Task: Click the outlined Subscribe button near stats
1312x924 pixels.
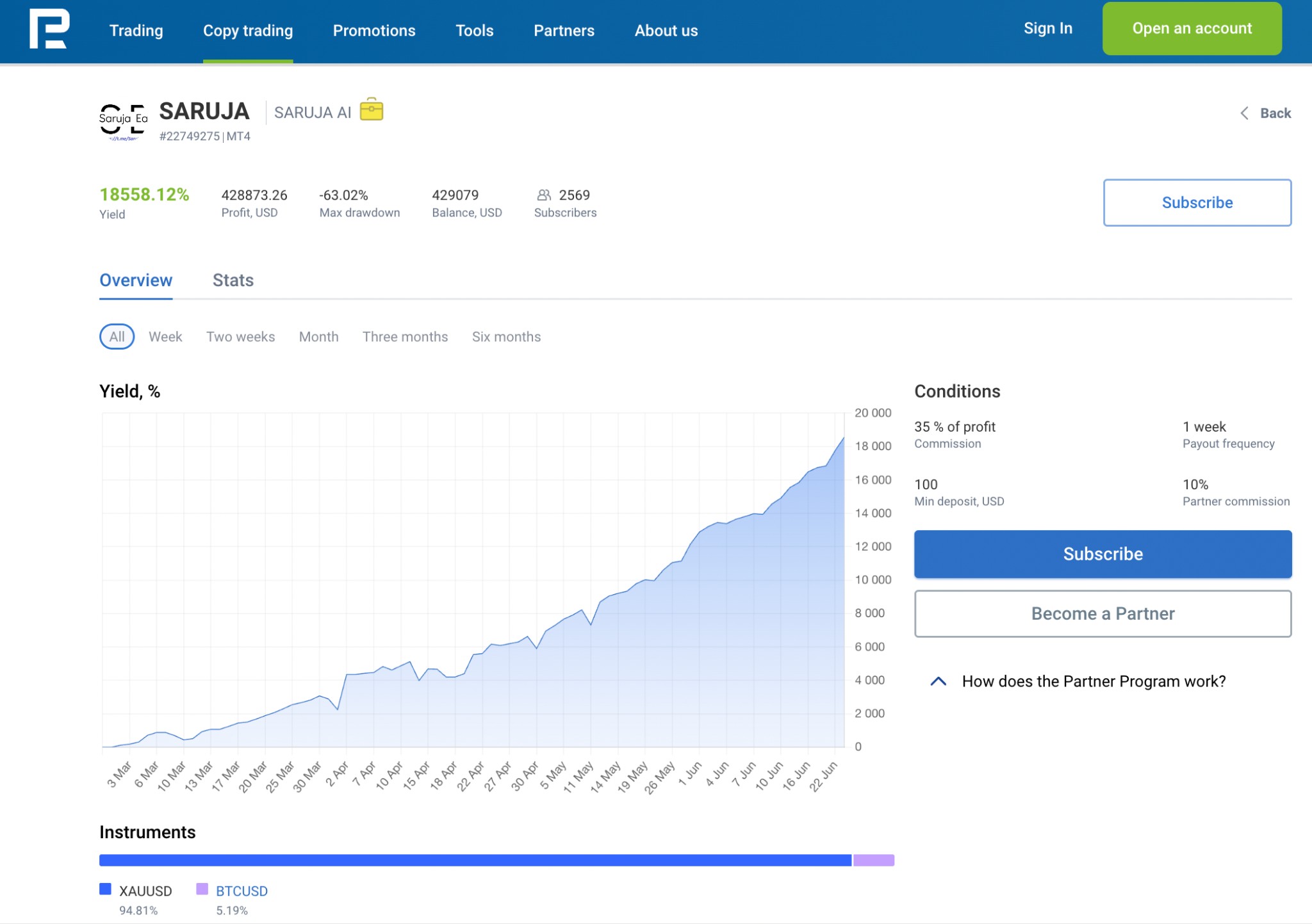Action: (1197, 202)
